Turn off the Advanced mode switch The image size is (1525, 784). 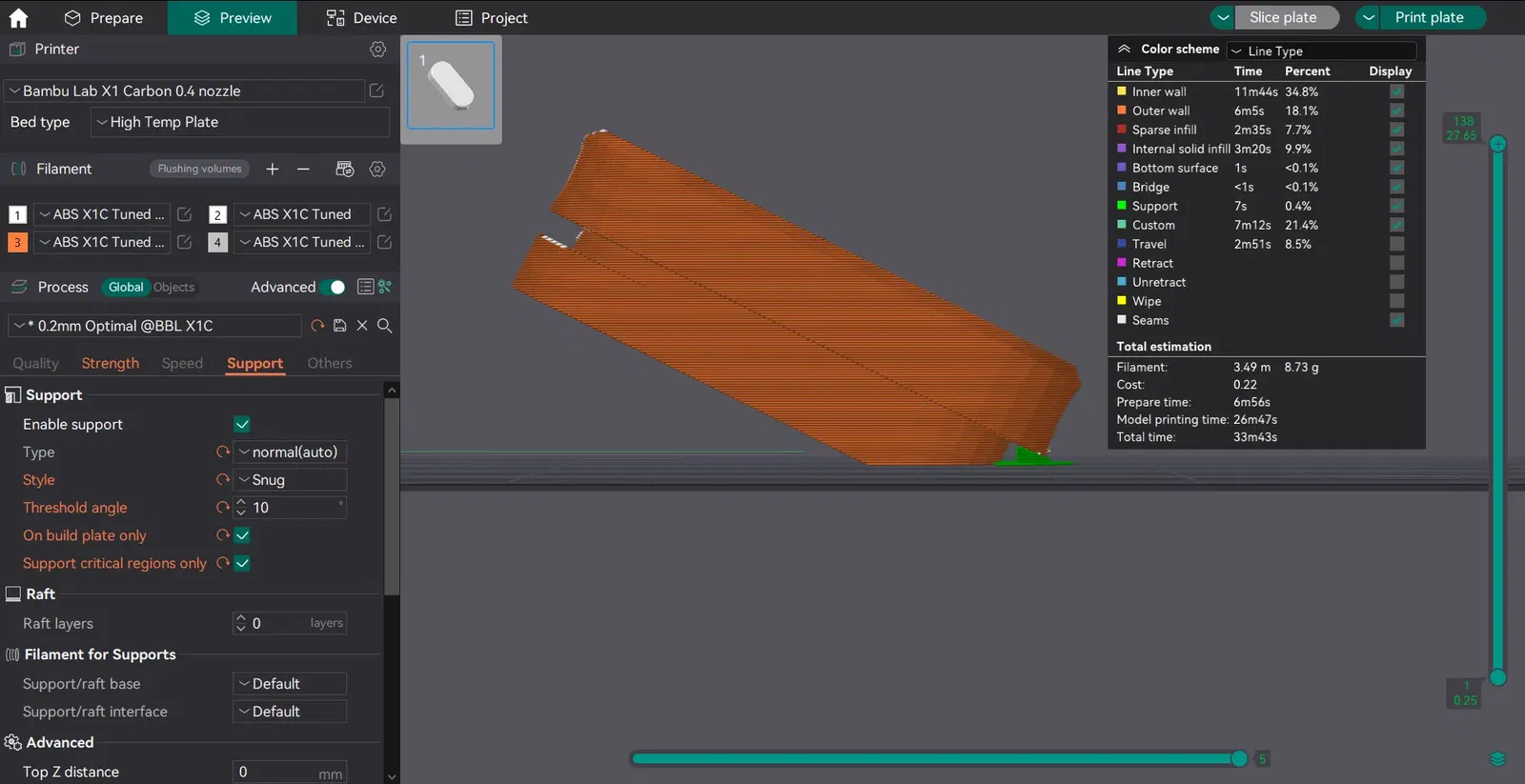click(x=333, y=287)
